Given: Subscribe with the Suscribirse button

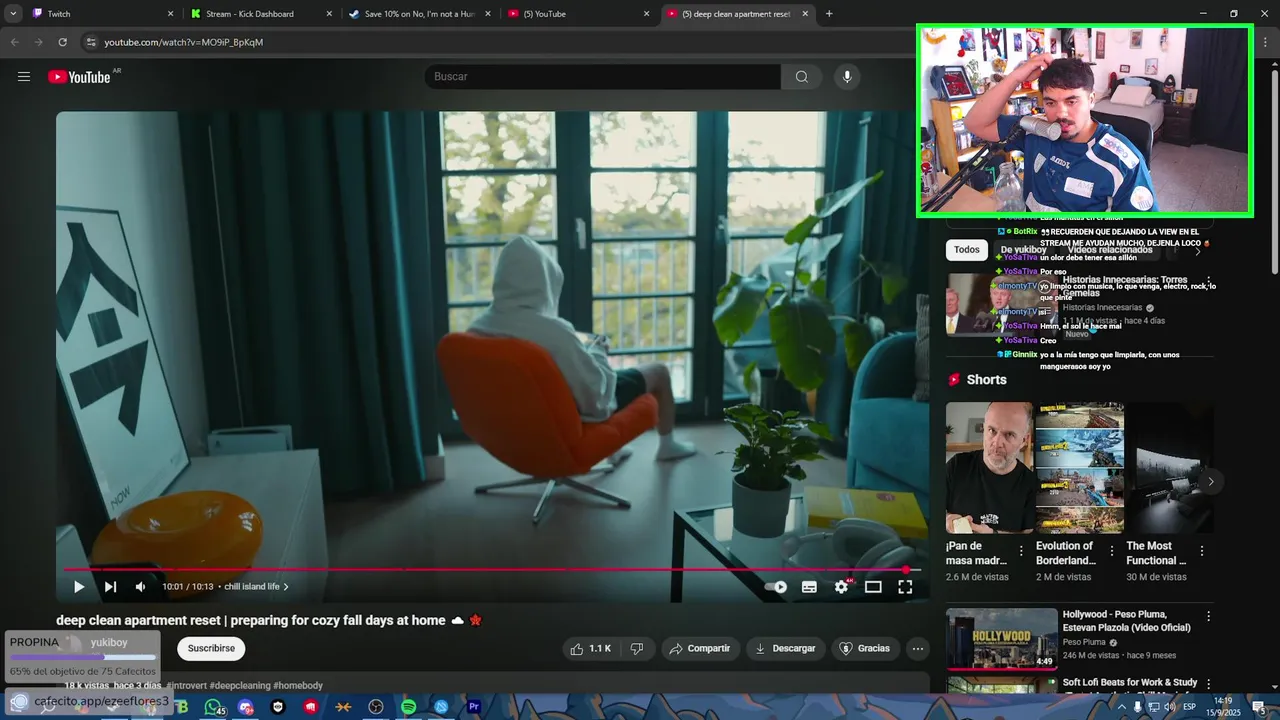Looking at the screenshot, I should coord(211,649).
